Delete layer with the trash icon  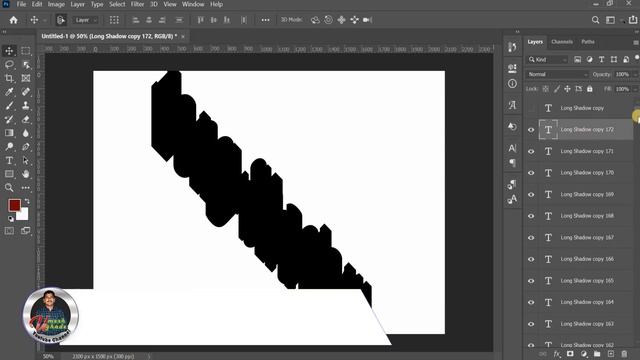624,354
